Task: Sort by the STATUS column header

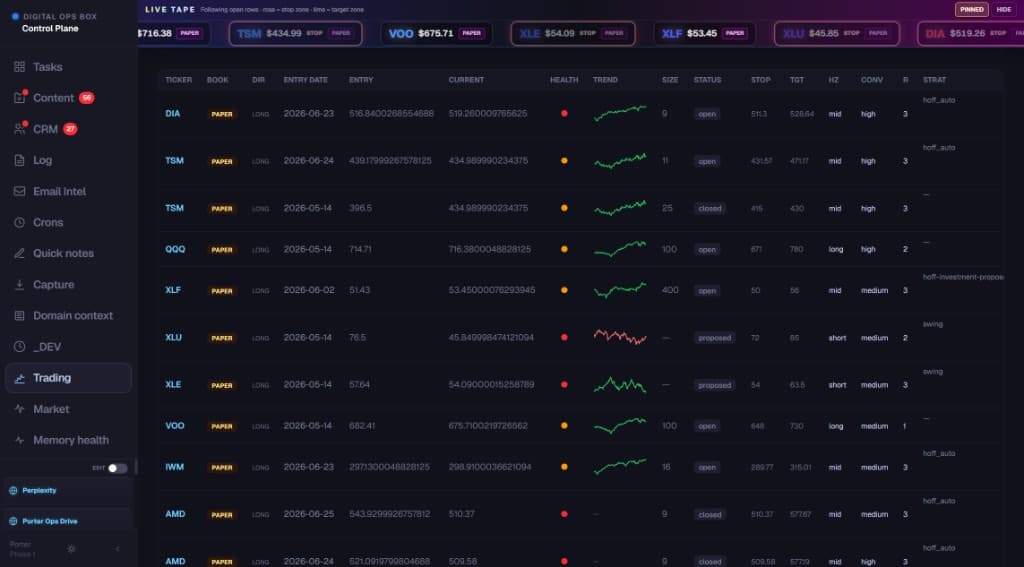Action: coord(707,80)
